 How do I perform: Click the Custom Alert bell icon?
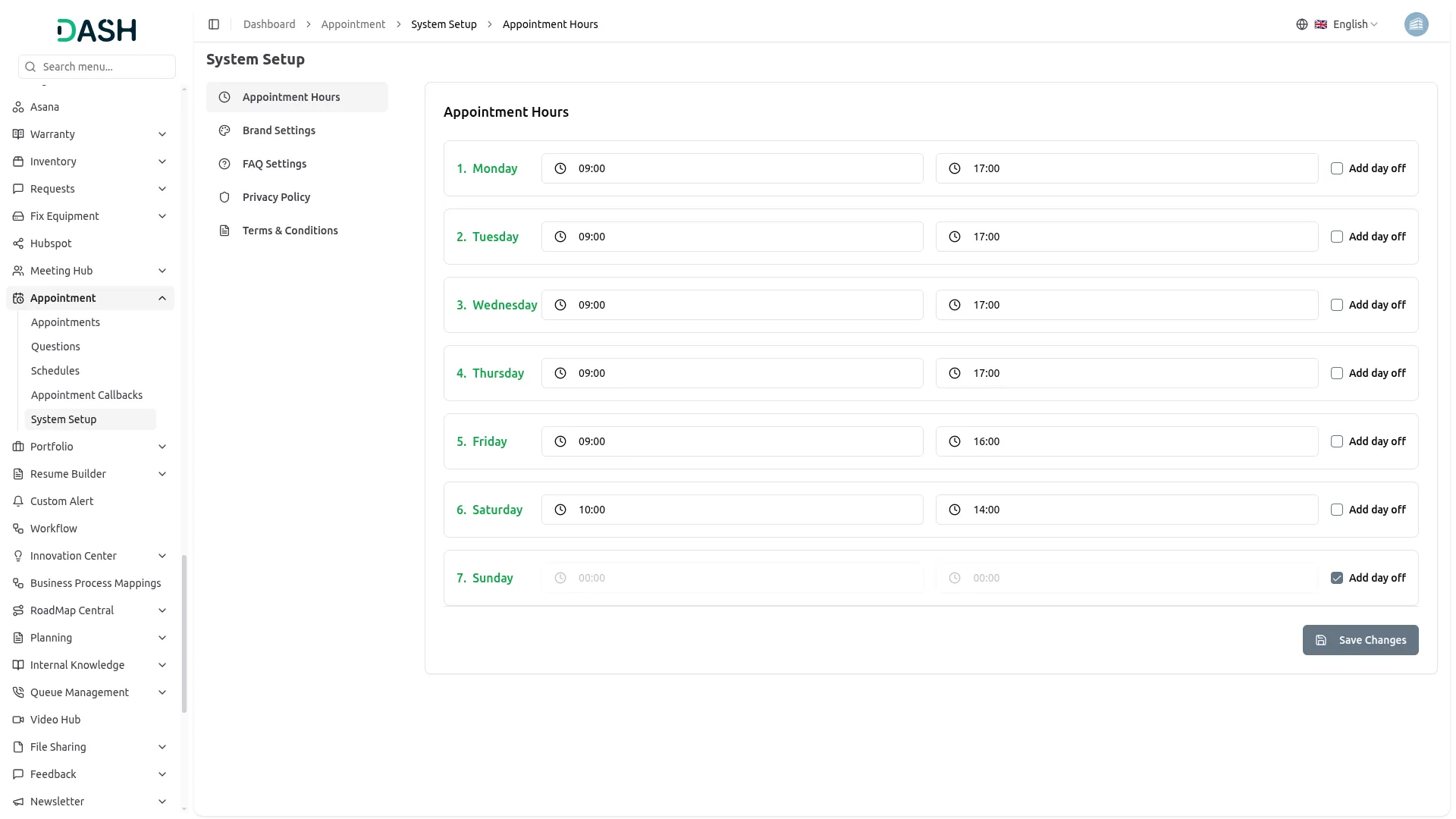point(18,501)
